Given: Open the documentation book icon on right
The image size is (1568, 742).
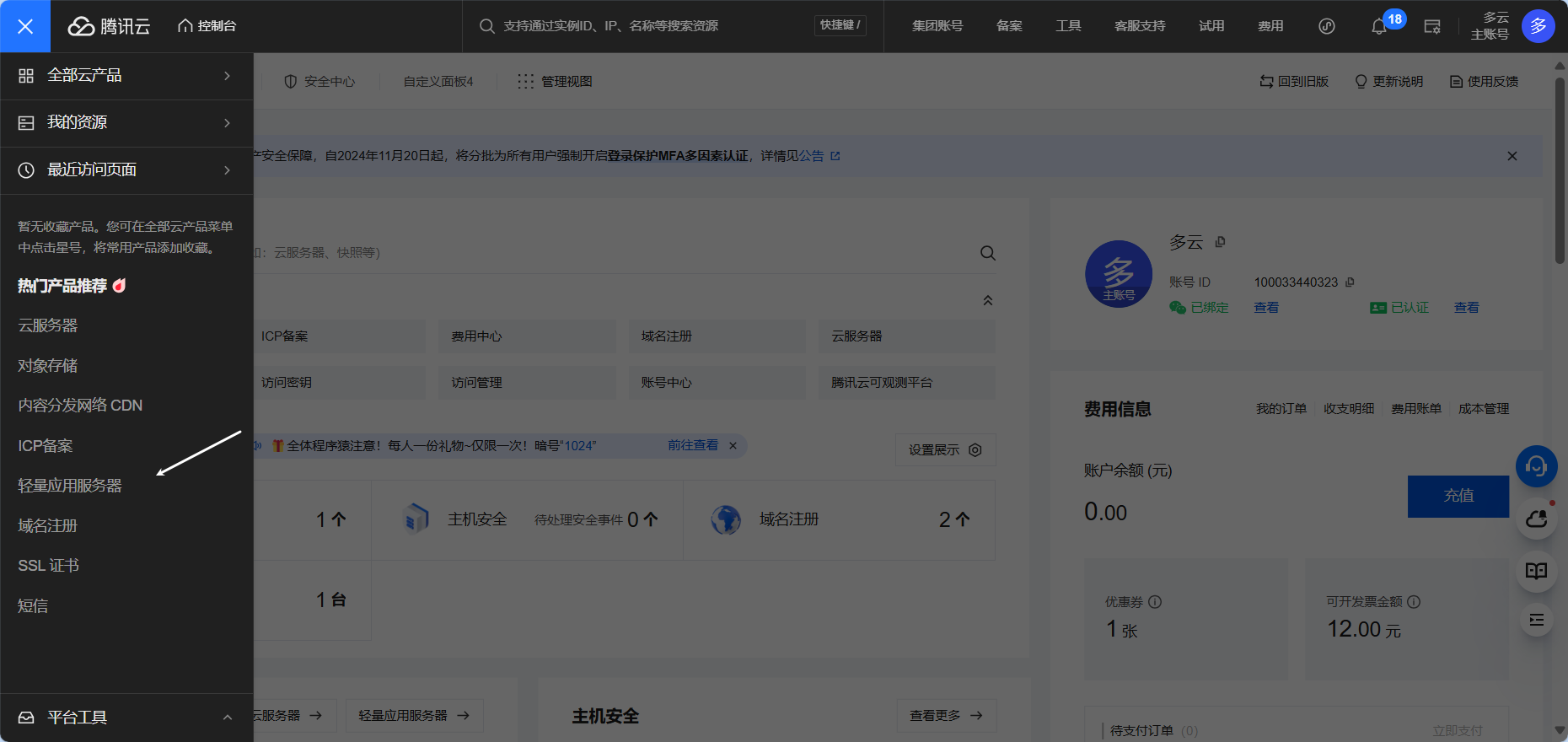Looking at the screenshot, I should (x=1536, y=571).
